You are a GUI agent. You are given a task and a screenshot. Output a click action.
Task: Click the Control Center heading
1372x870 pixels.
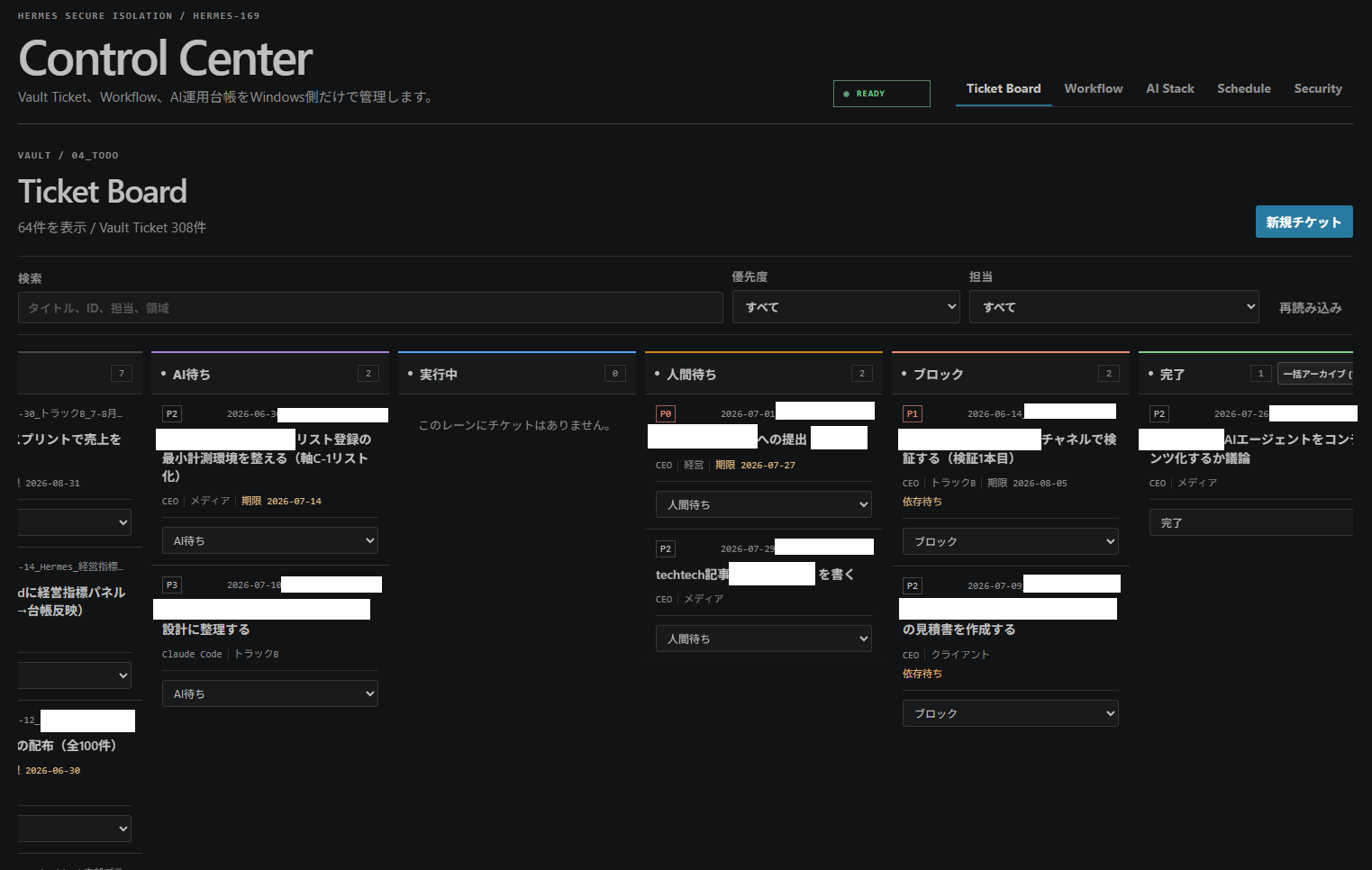click(x=166, y=59)
